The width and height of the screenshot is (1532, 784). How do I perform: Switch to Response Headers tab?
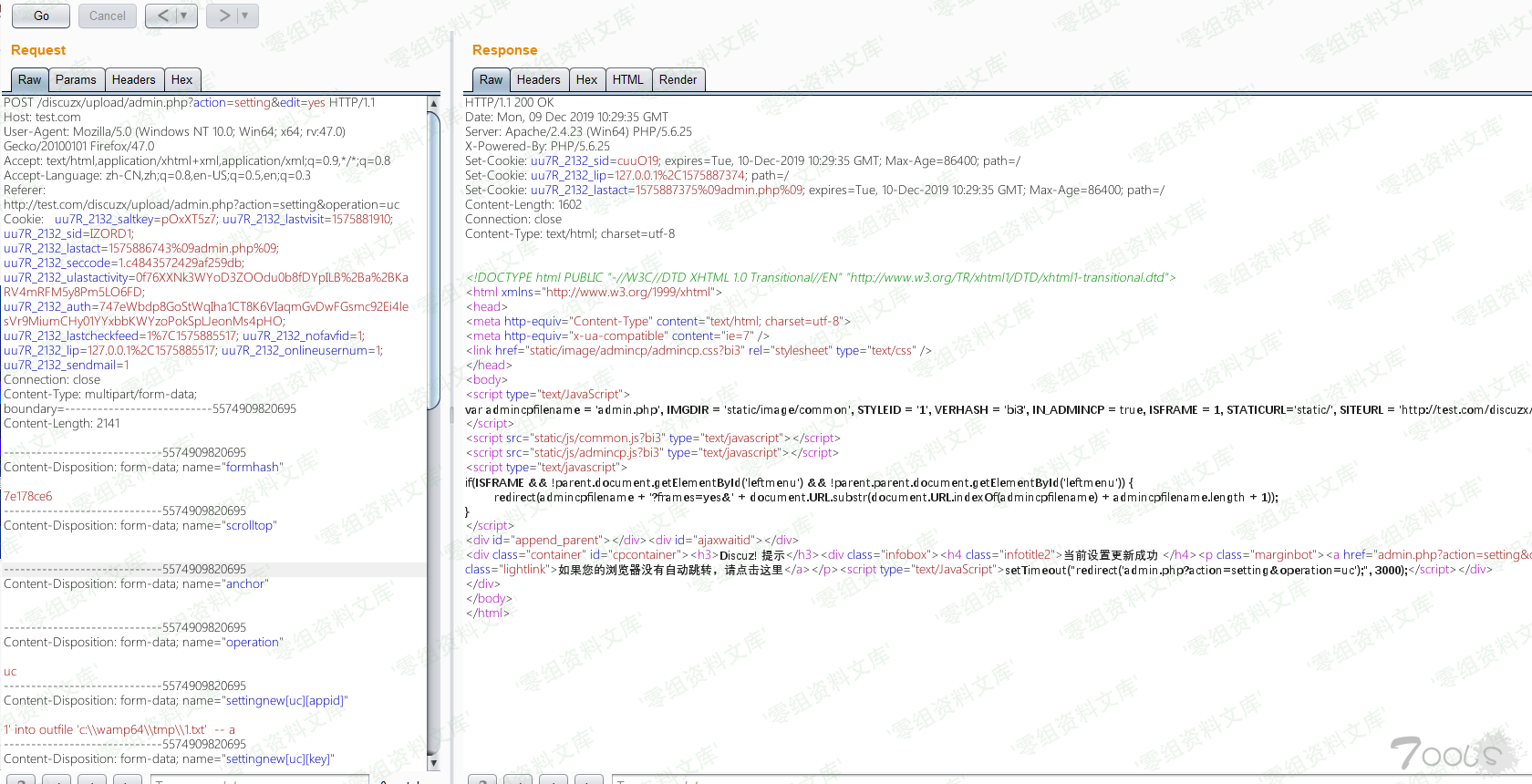538,80
